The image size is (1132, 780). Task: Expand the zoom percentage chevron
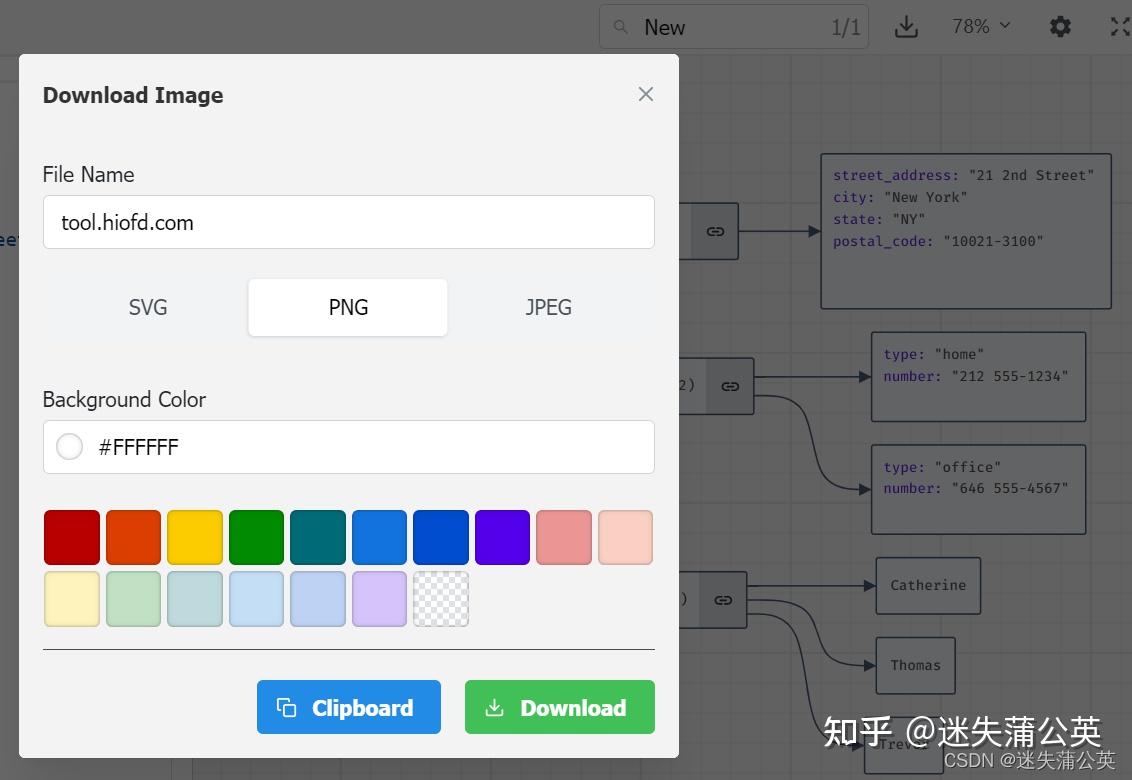coord(1003,27)
